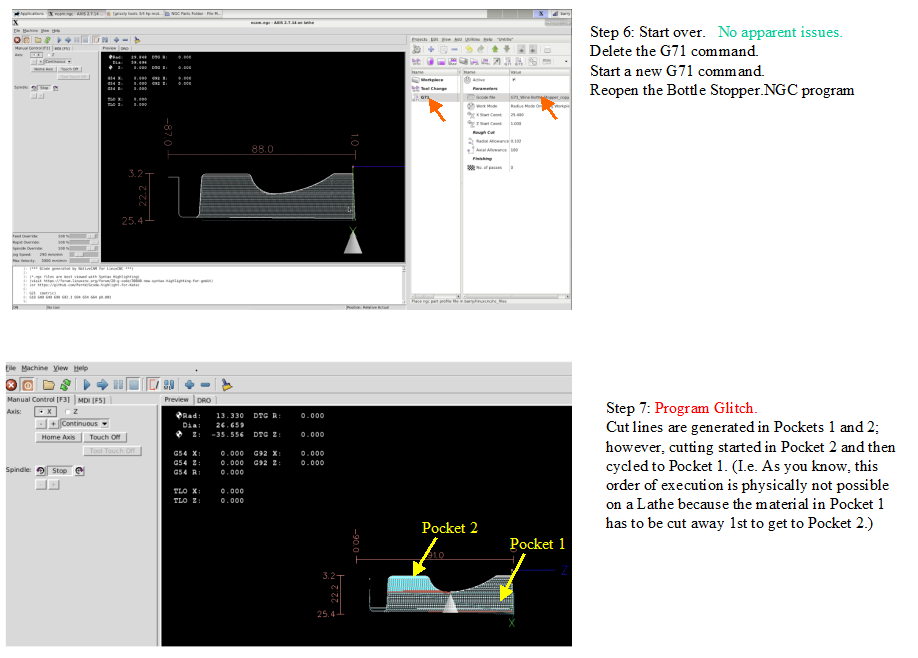
Task: Click the spindle Stop button in lower window
Action: click(x=60, y=470)
